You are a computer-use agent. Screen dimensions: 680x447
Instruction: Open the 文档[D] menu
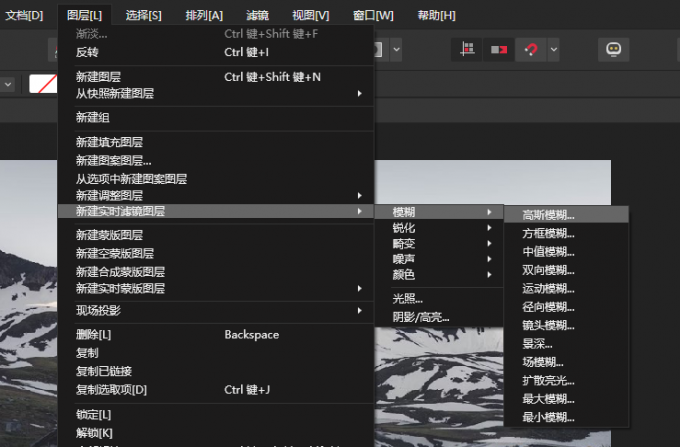coord(24,16)
